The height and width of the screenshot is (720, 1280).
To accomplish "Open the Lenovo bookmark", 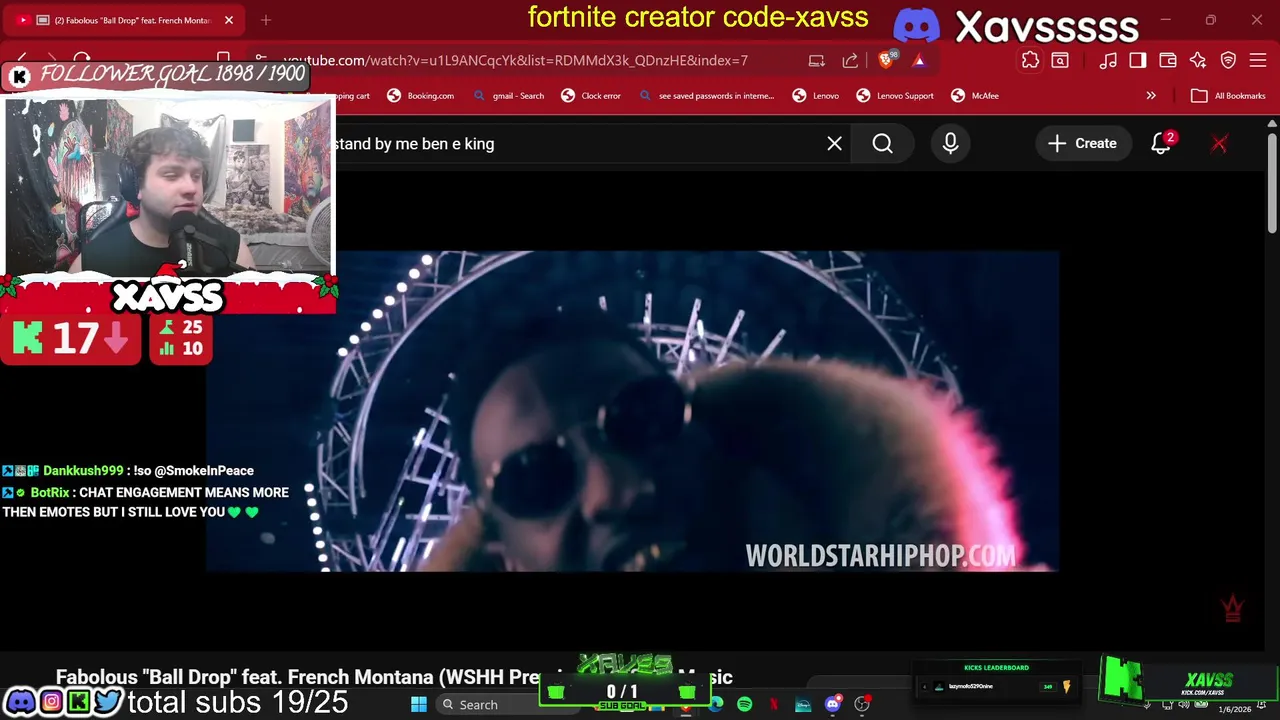I will (816, 96).
